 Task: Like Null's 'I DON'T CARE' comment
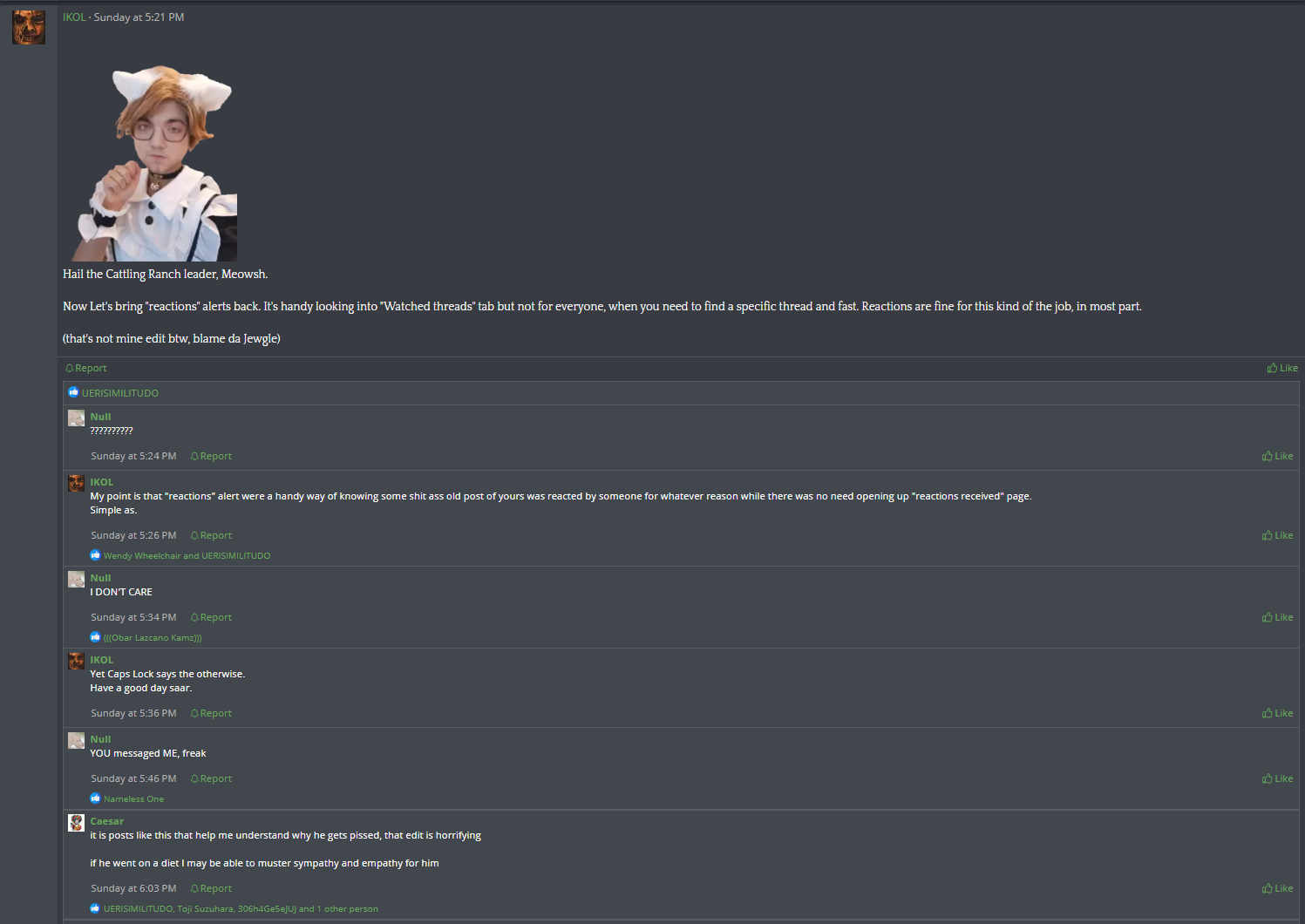1277,617
